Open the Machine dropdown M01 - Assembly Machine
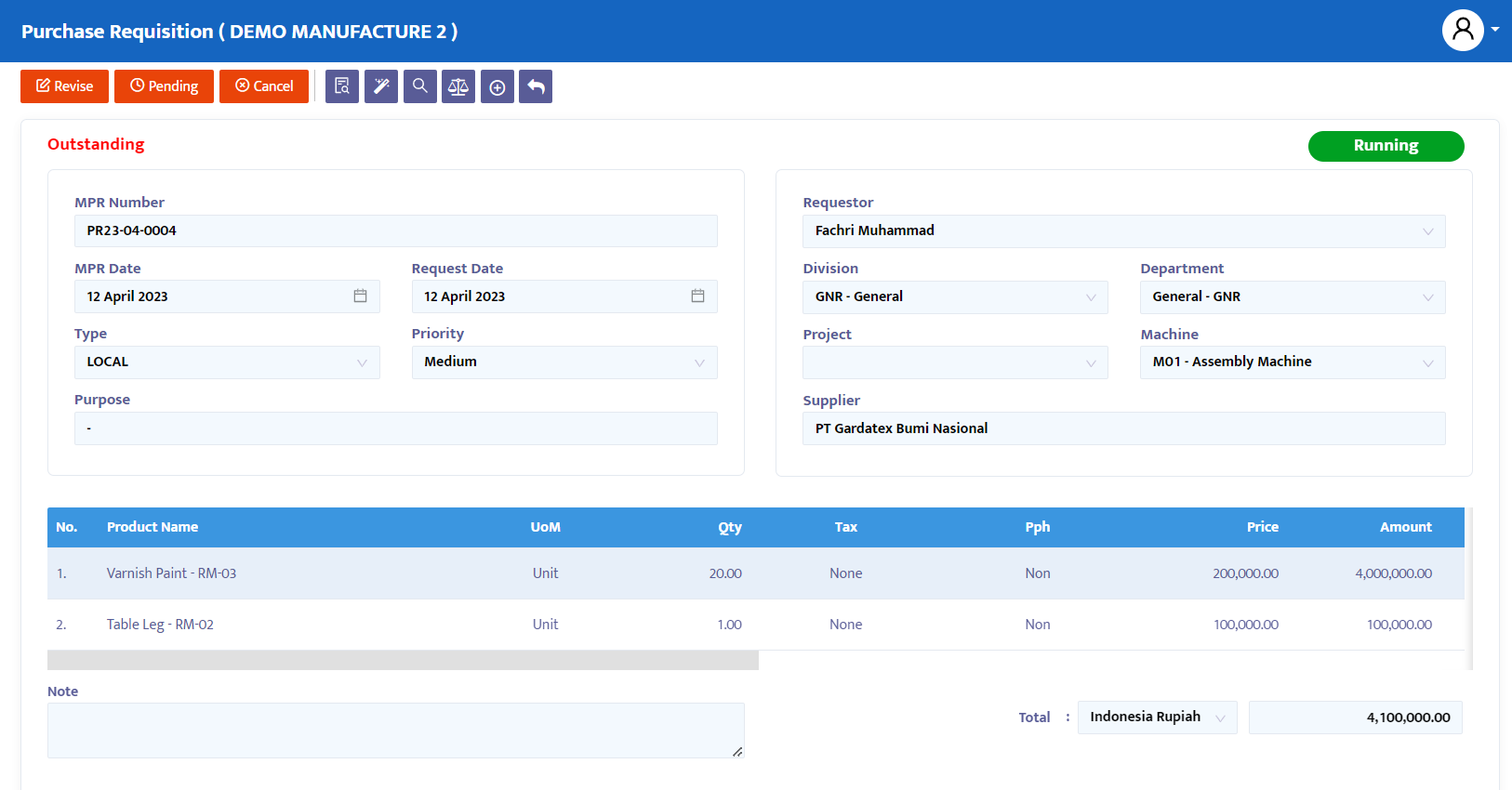1512x790 pixels. pos(1293,362)
